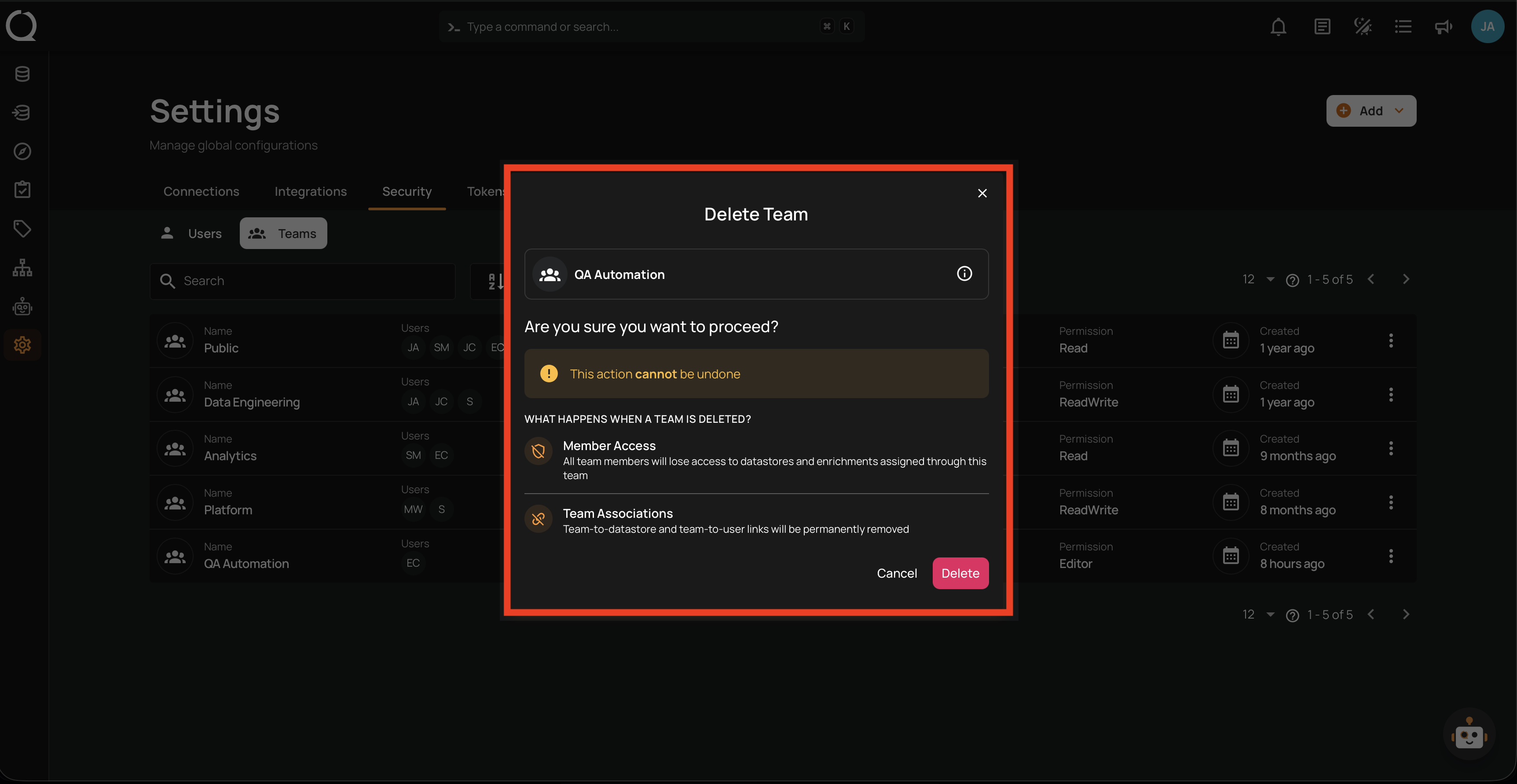Click the application logo at top left
Image resolution: width=1517 pixels, height=784 pixels.
point(21,26)
